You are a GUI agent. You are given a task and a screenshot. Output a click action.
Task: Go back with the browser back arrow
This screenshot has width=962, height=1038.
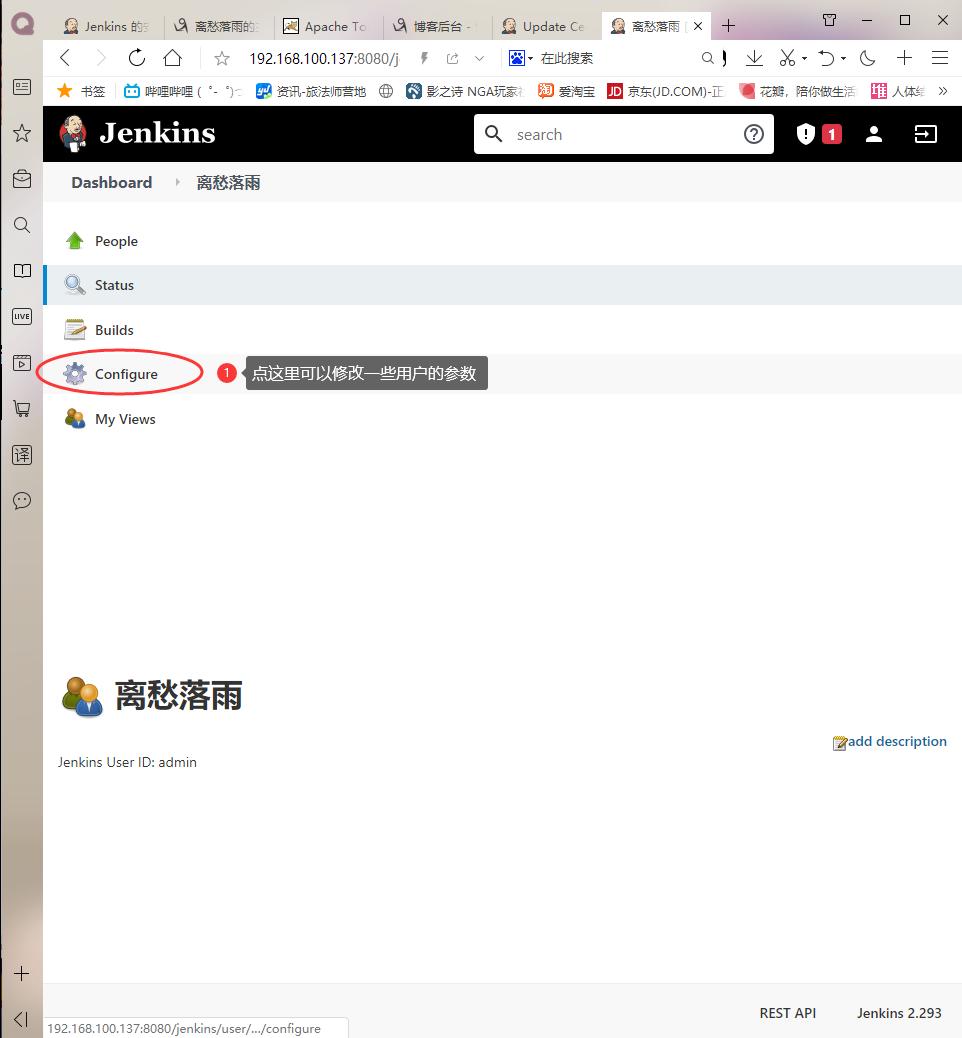tap(65, 58)
